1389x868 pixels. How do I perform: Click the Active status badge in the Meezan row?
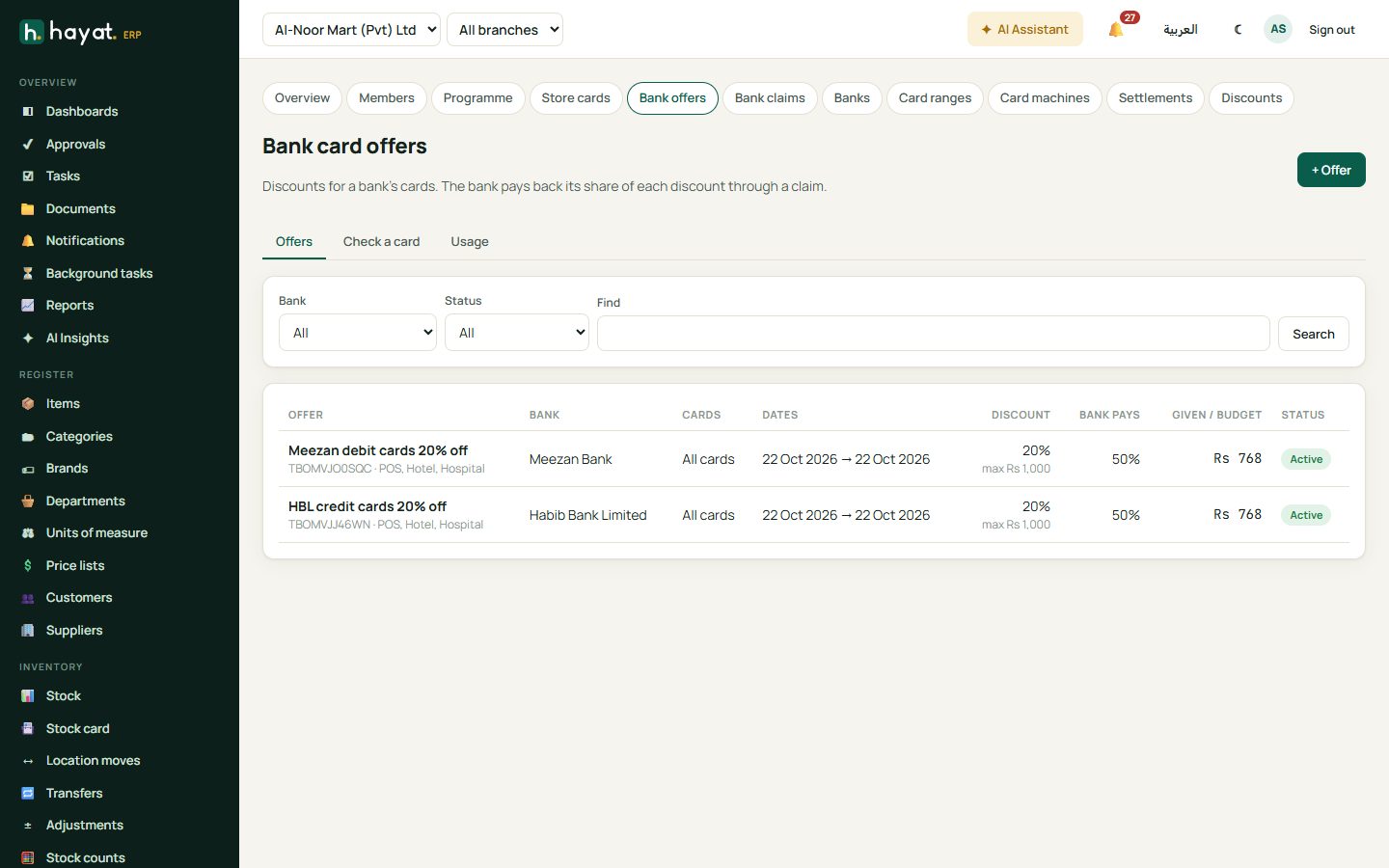coord(1306,459)
